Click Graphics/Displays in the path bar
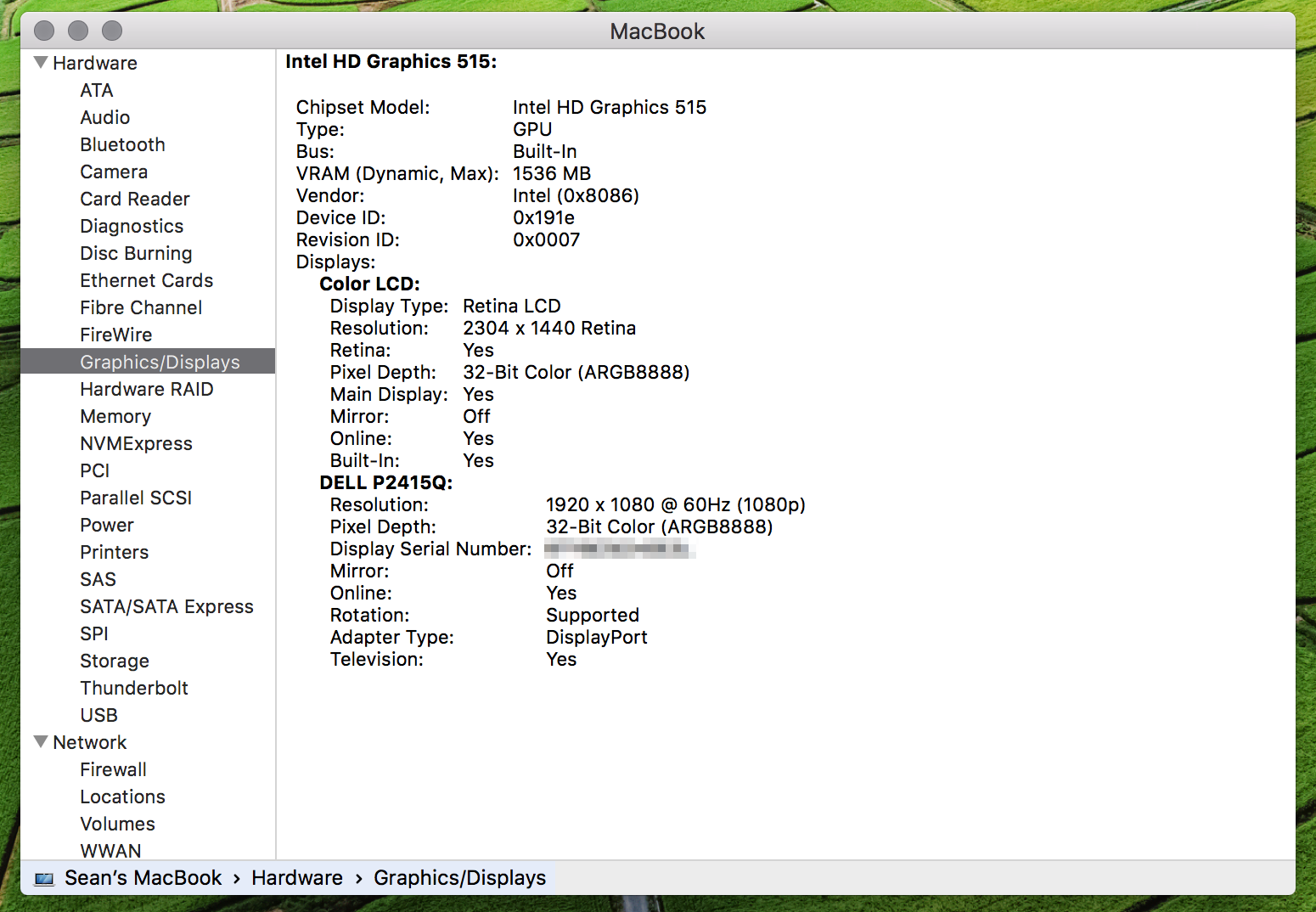The image size is (1316, 912). pos(460,877)
